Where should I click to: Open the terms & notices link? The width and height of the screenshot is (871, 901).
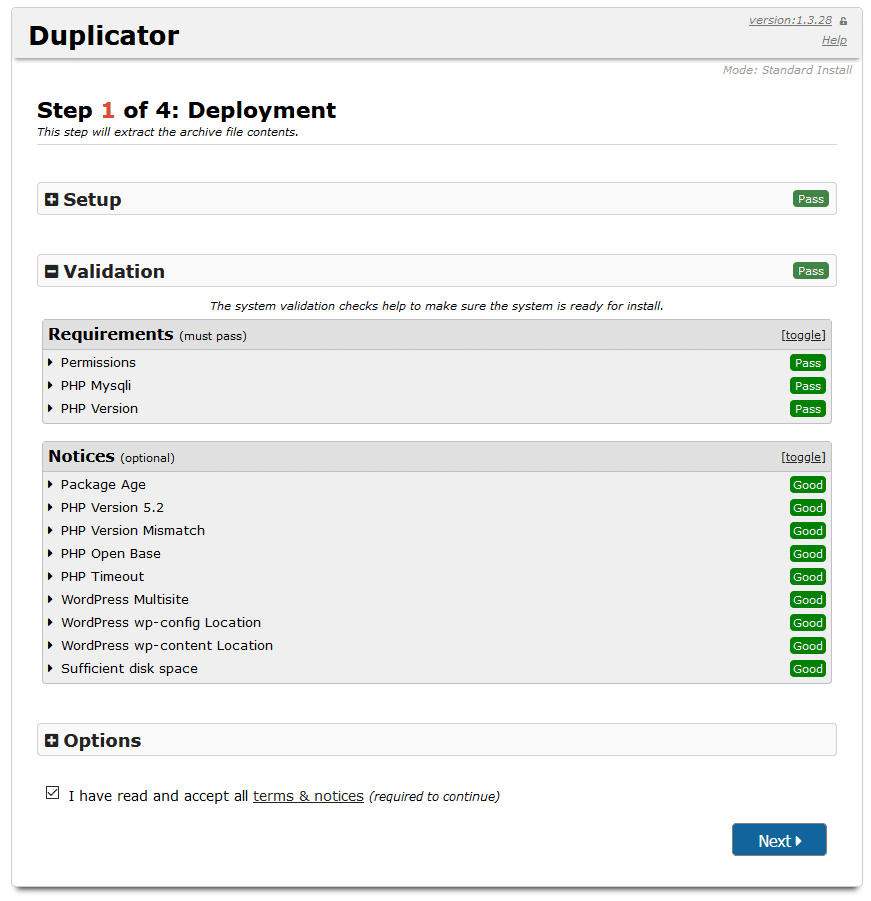[x=308, y=797]
